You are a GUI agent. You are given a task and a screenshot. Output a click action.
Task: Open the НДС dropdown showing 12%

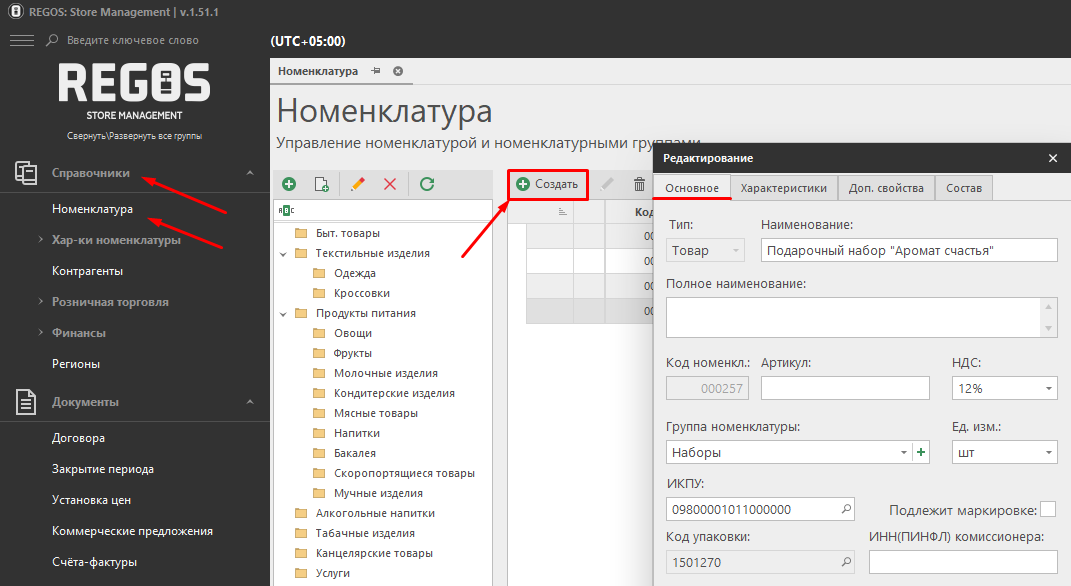point(1004,389)
